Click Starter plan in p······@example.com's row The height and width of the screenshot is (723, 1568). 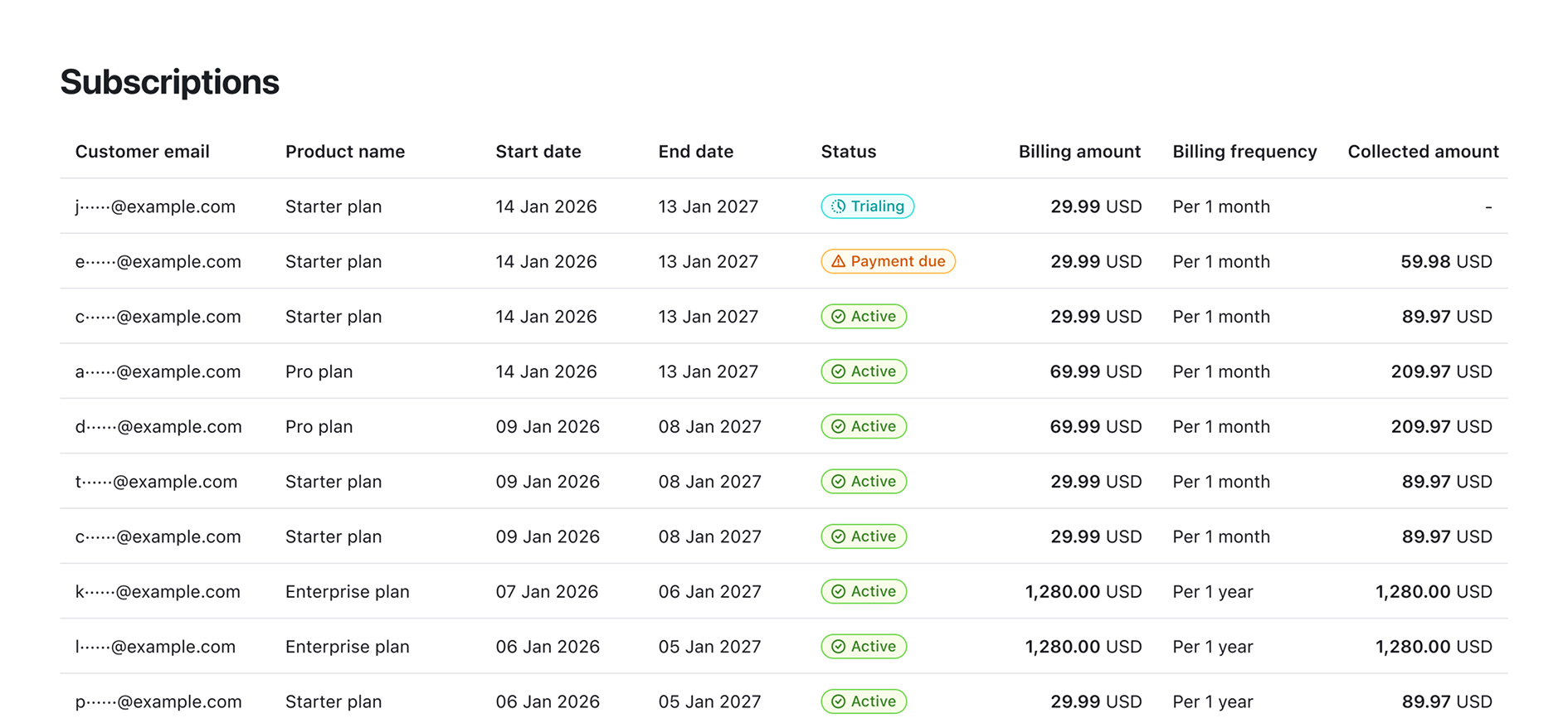[334, 701]
